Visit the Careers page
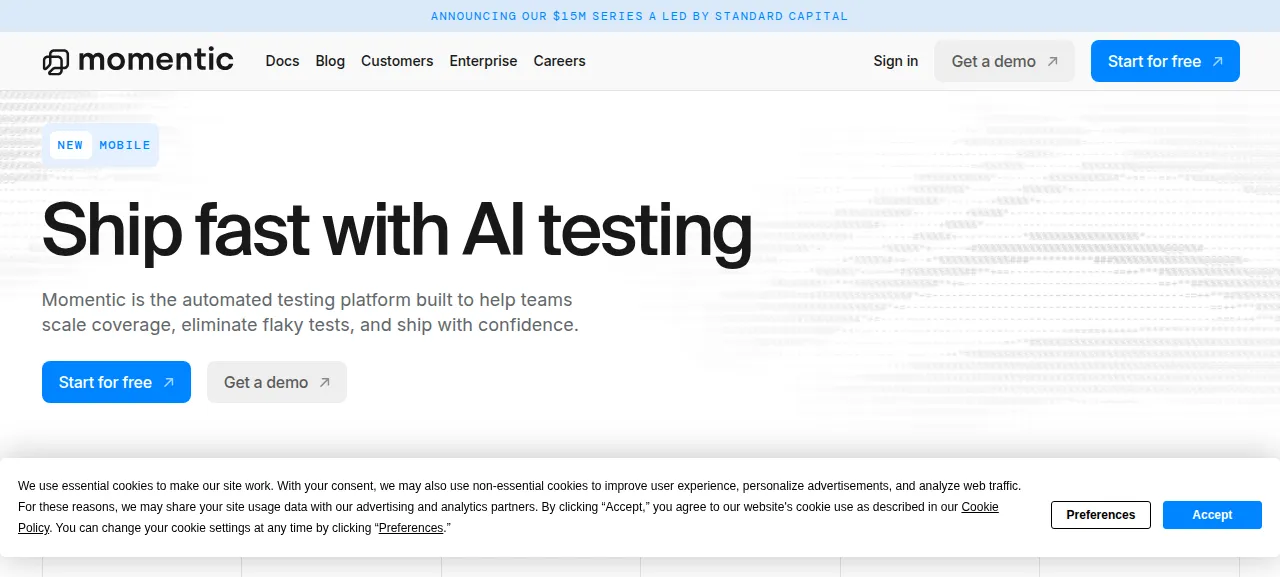Viewport: 1280px width, 577px height. [559, 61]
